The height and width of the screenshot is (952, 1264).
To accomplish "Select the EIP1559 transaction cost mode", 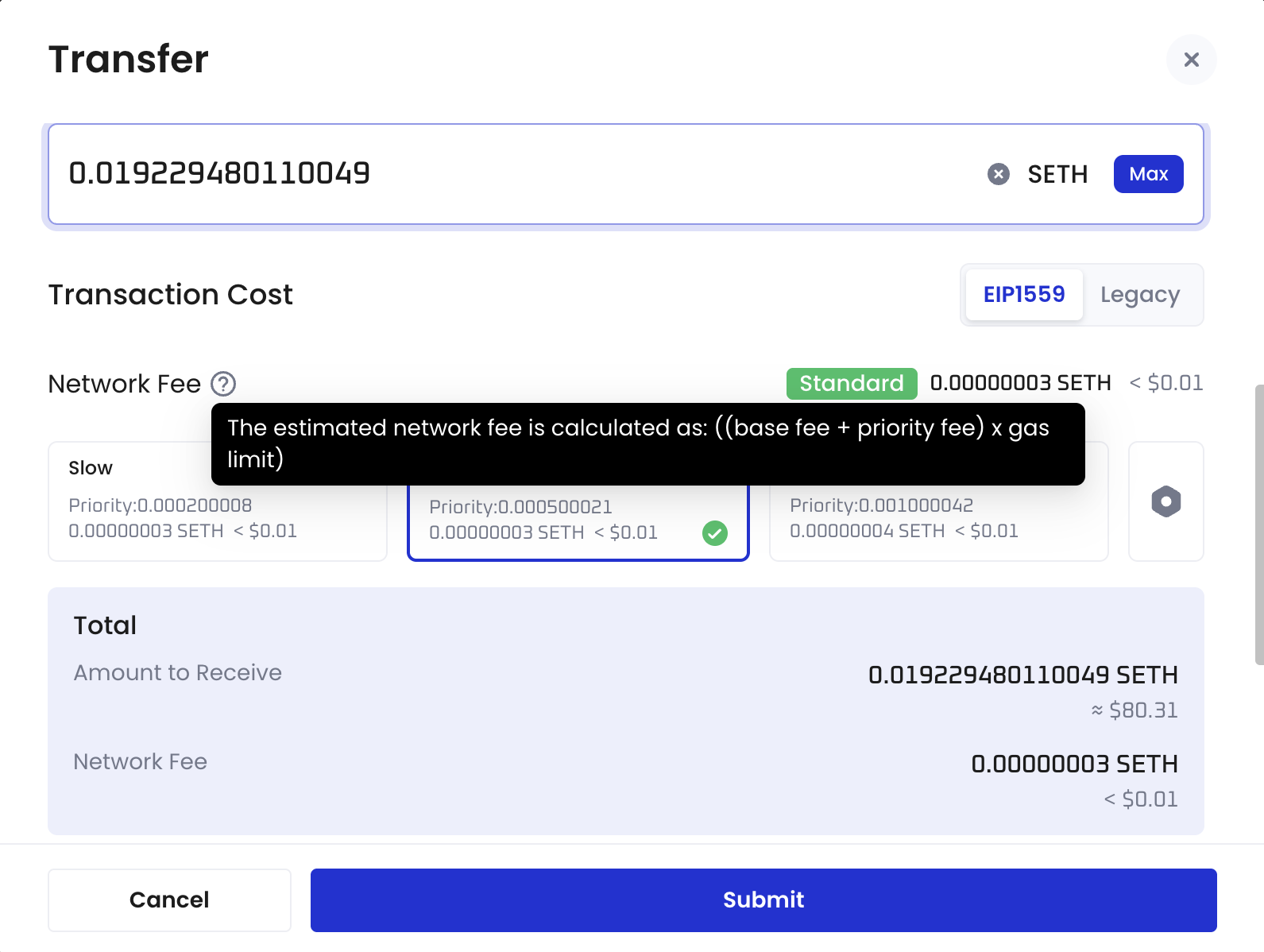I will pos(1023,295).
